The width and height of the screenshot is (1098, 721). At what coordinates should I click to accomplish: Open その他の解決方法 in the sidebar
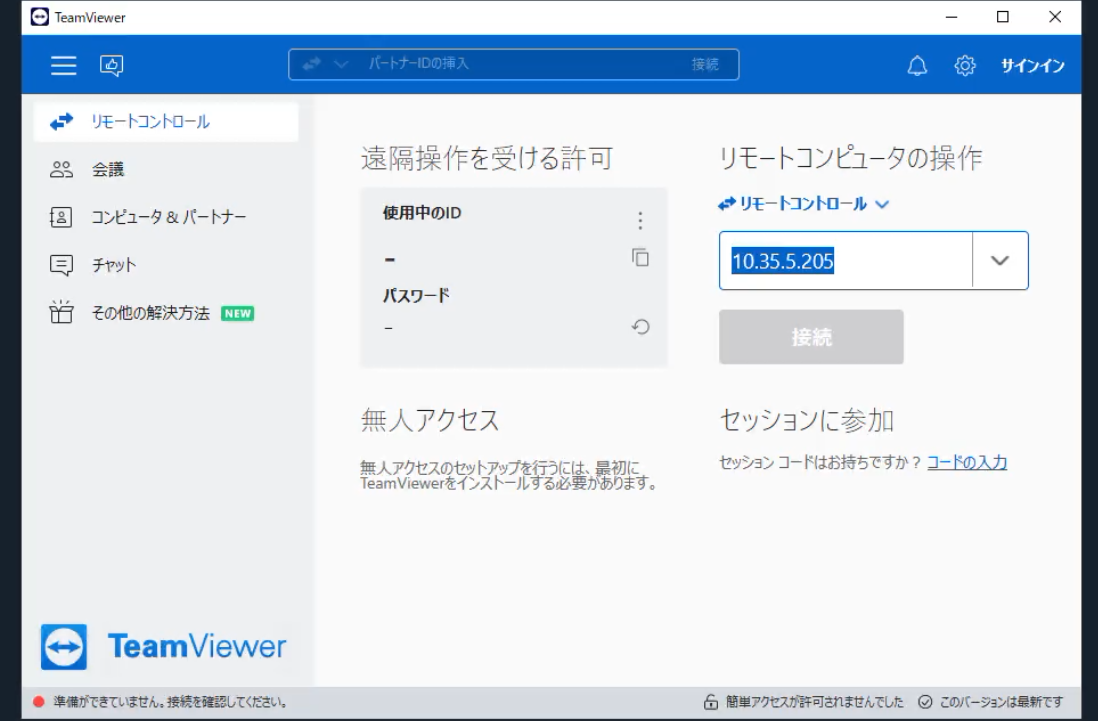coord(150,313)
